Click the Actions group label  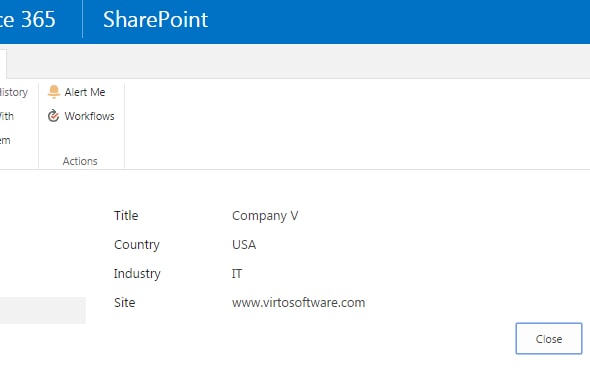[80, 161]
